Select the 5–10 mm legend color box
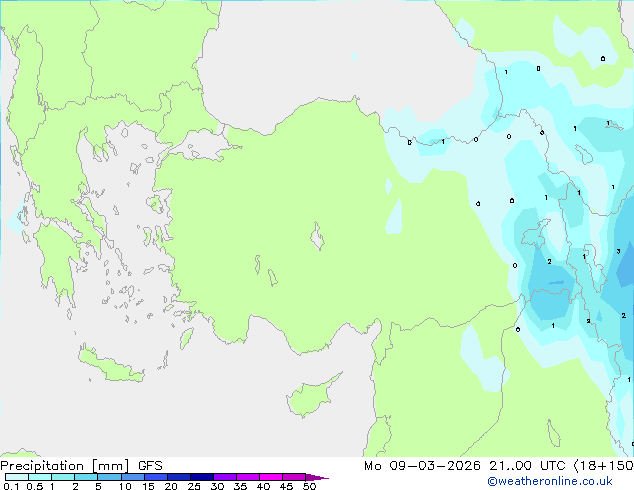Image resolution: width=634 pixels, height=490 pixels. 109,477
